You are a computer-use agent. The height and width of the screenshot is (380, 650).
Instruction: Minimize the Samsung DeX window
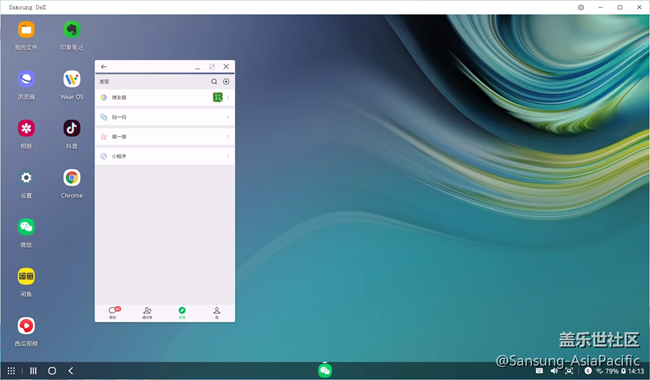pyautogui.click(x=600, y=7)
